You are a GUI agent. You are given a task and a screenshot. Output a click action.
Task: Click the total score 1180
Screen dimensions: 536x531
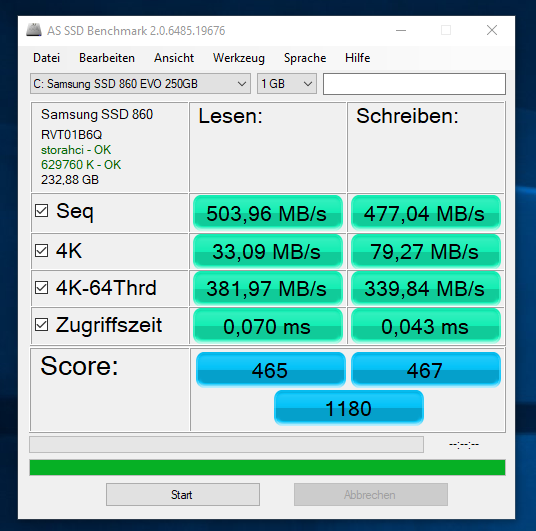click(x=349, y=408)
